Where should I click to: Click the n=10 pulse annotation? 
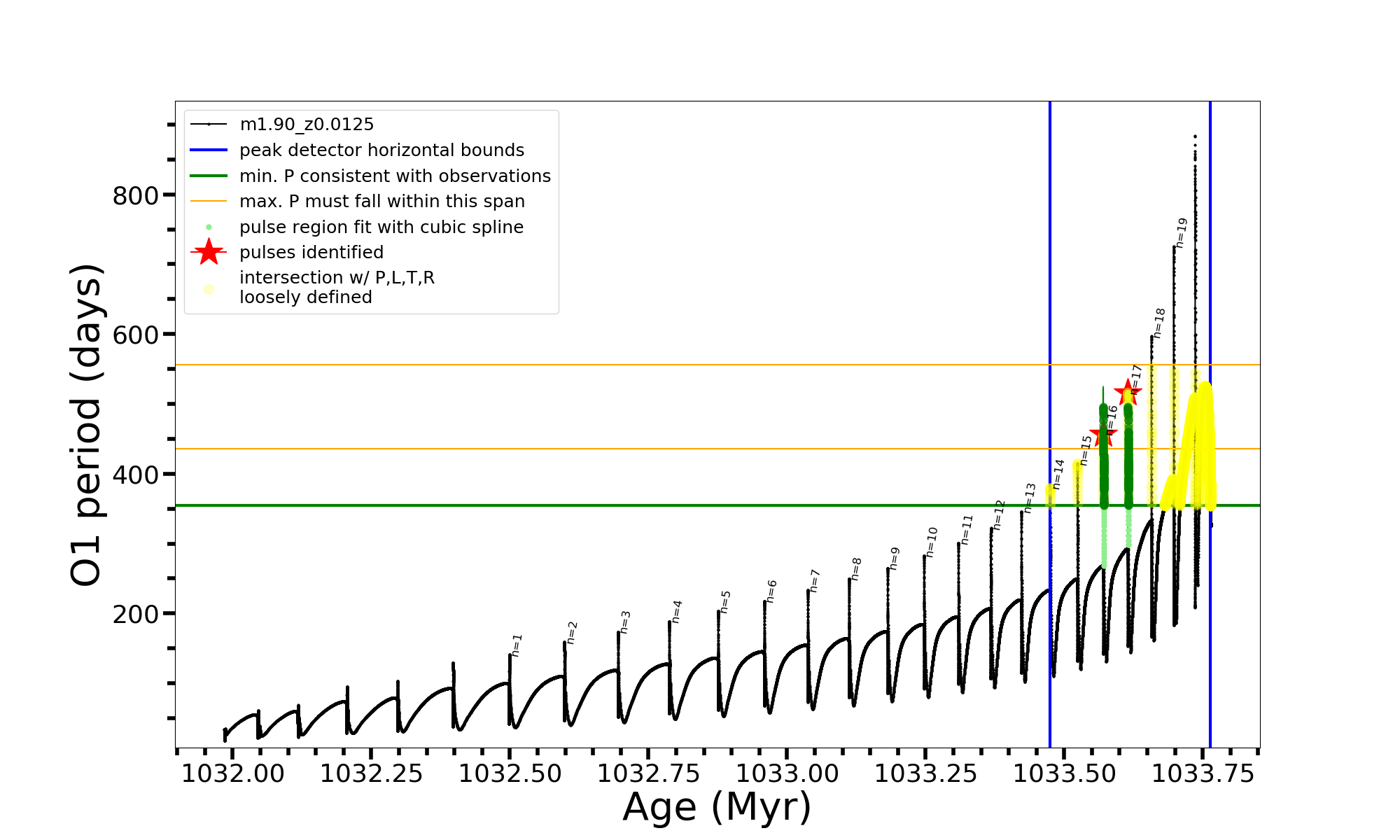click(931, 542)
